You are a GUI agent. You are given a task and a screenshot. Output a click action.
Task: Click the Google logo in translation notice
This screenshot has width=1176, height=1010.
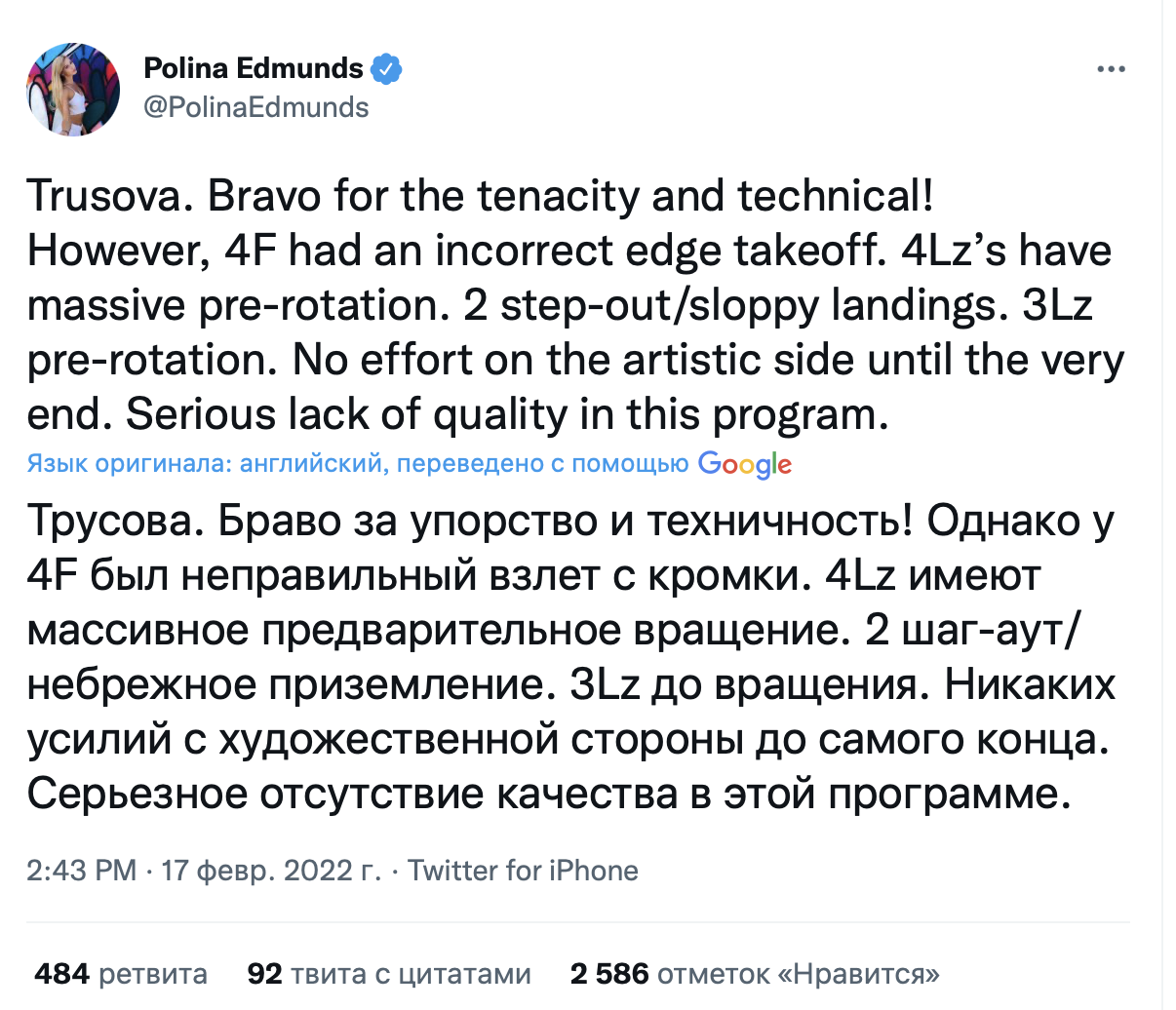[x=745, y=464]
